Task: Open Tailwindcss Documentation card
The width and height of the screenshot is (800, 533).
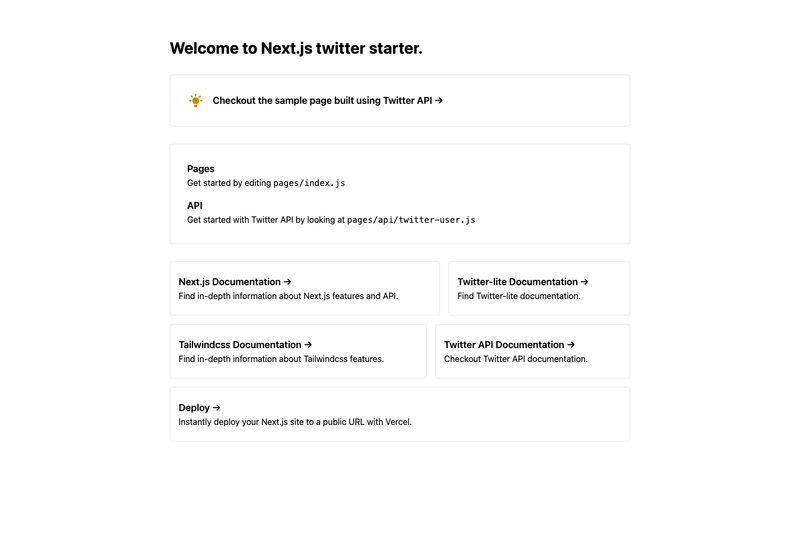Action: point(298,351)
